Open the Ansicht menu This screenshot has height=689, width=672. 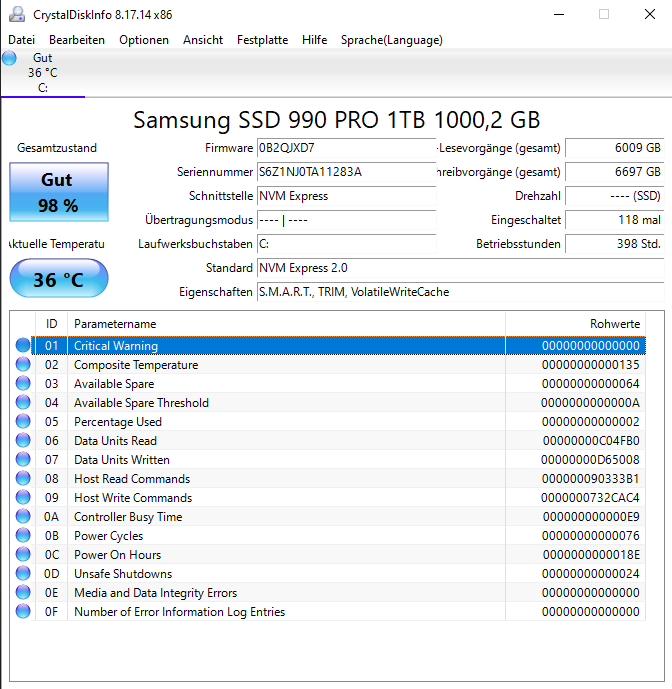tap(203, 40)
